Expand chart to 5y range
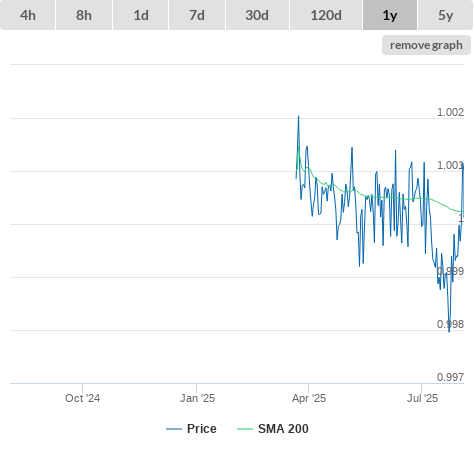 coord(445,15)
